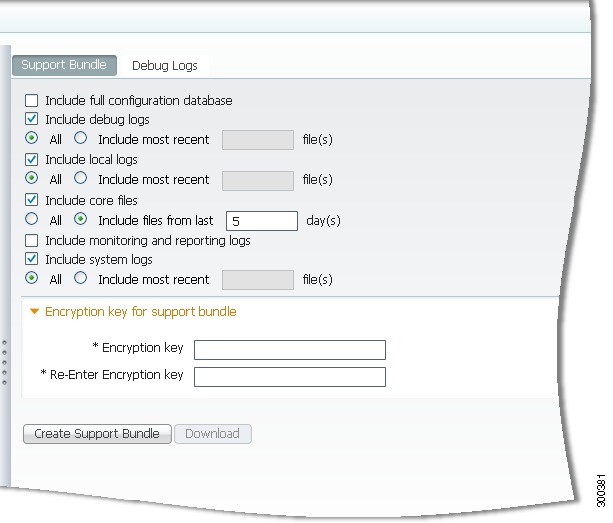Select Include most recent for system logs
This screenshot has width=613, height=523.
pyautogui.click(x=81, y=278)
